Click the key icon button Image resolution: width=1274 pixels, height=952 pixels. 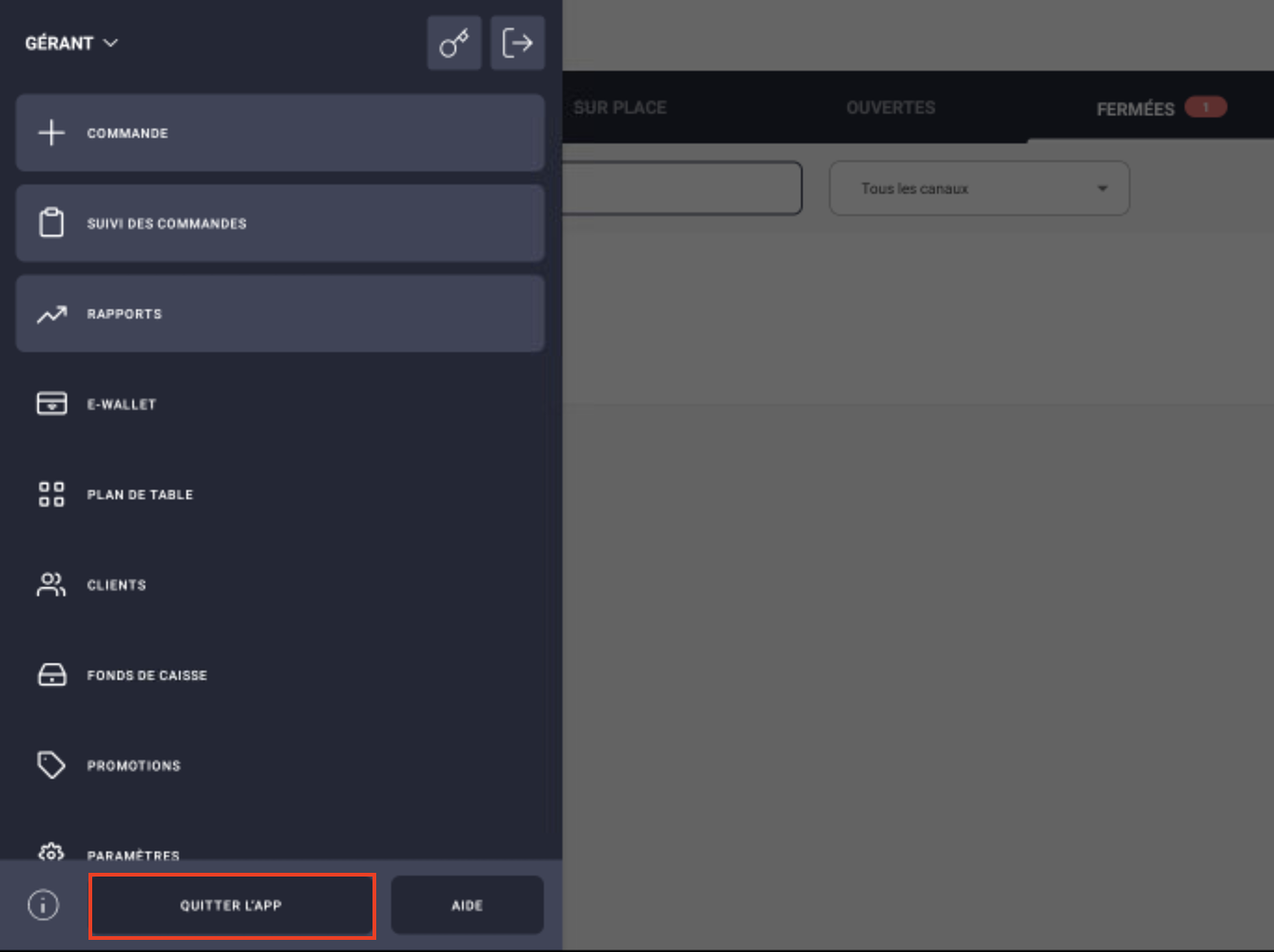pos(454,43)
